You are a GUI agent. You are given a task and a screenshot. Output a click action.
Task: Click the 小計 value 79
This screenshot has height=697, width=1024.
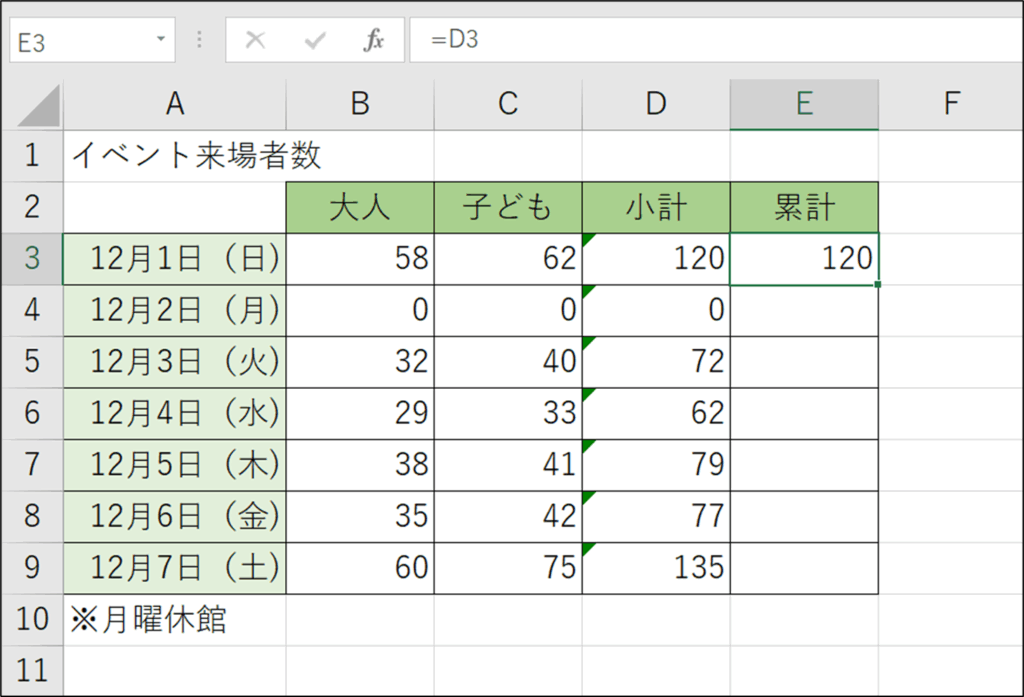(x=656, y=465)
